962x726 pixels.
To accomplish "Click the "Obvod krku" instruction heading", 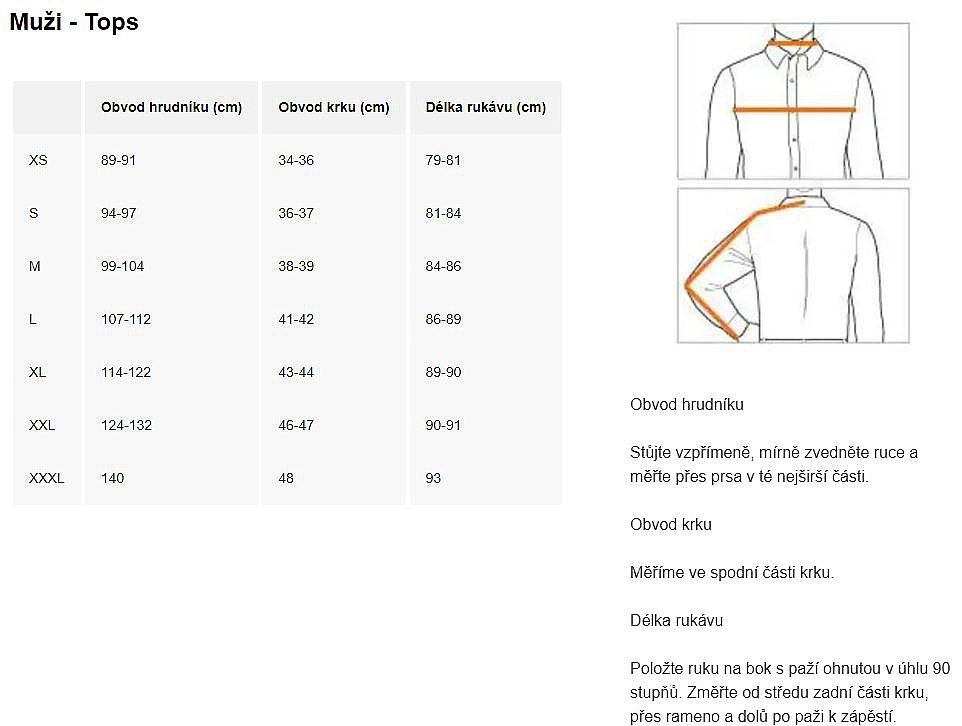I will point(671,525).
